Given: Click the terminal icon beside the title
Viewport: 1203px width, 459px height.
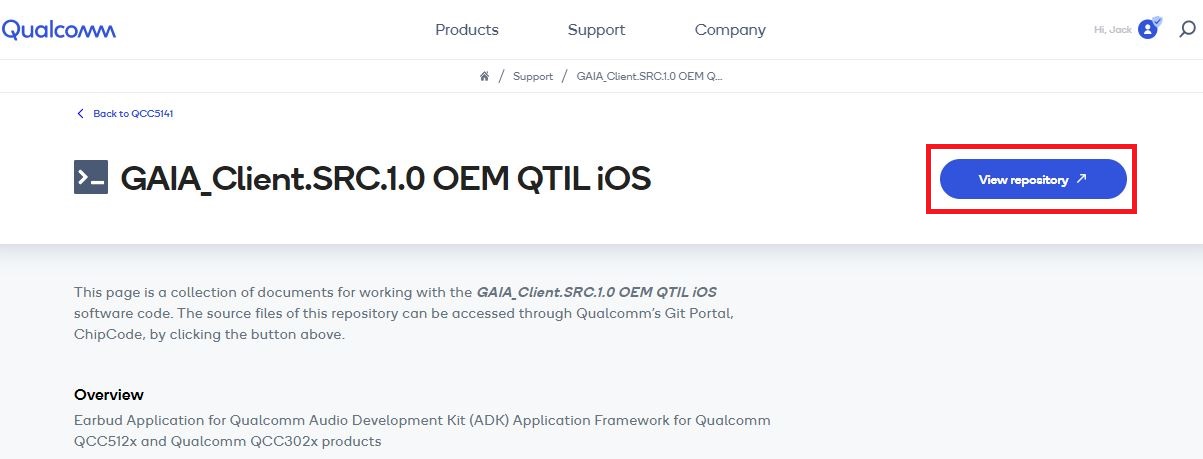Looking at the screenshot, I should [91, 177].
